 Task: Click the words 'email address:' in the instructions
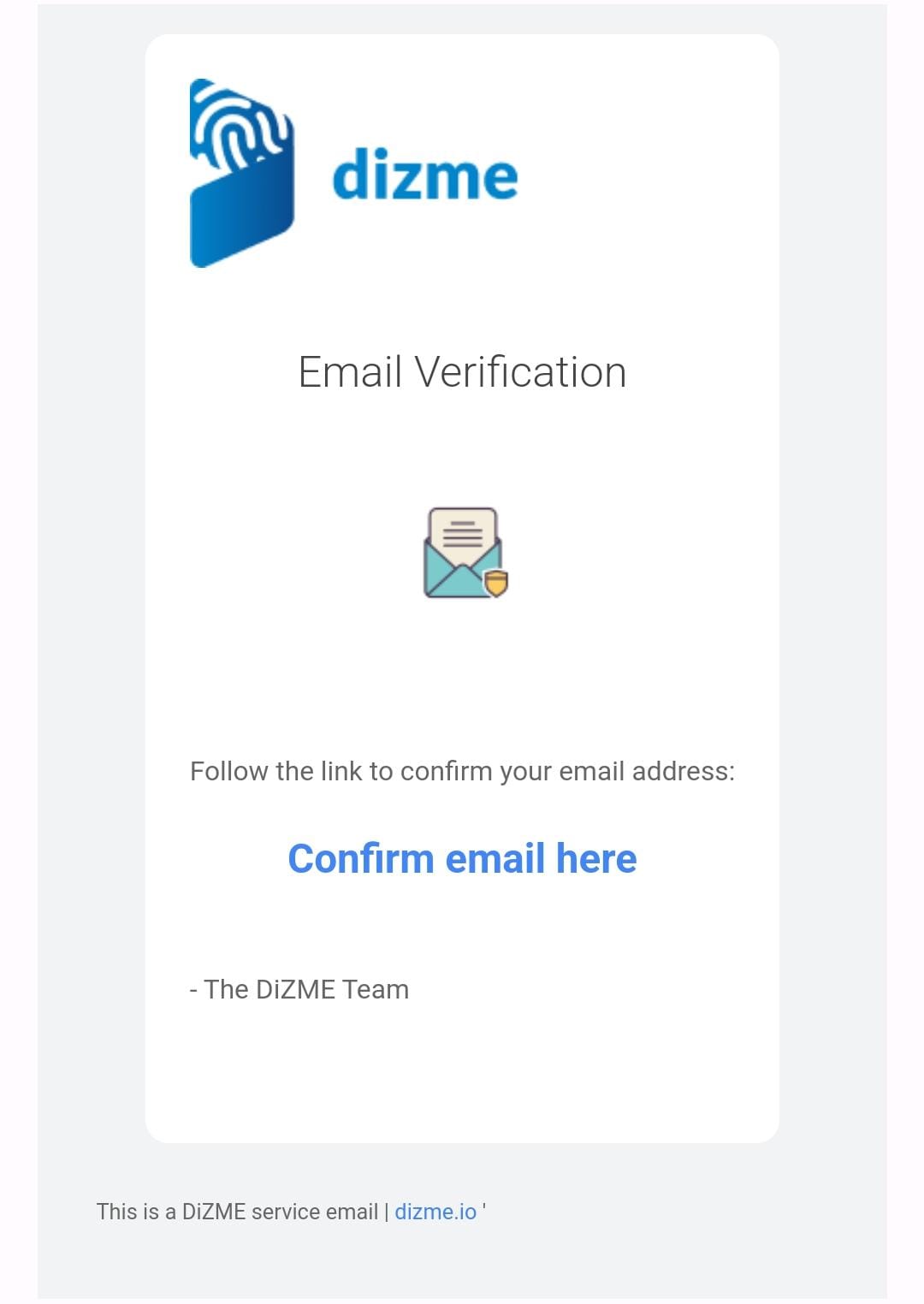pos(647,771)
